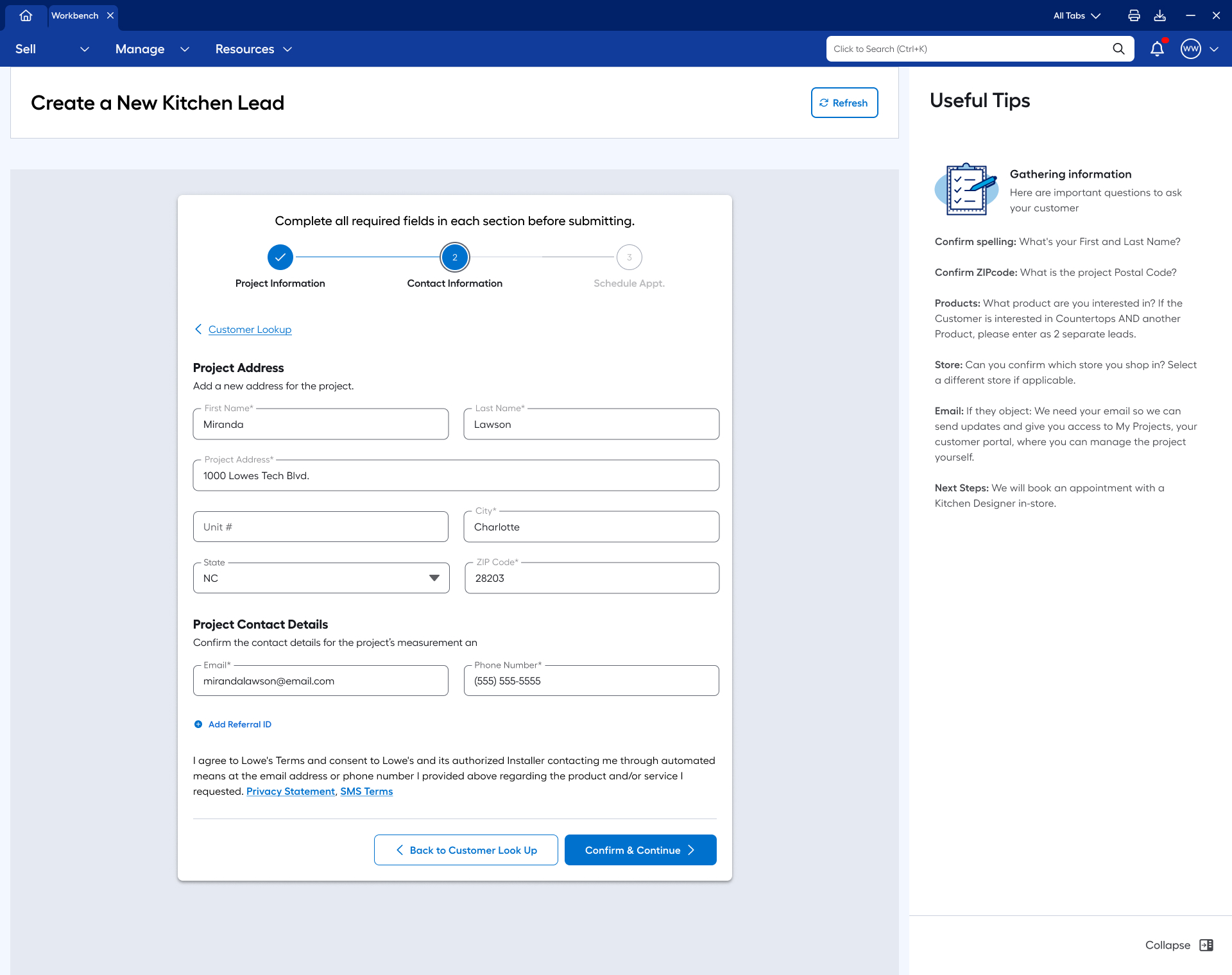Click the Create a New Kitchen Lead title
Viewport: 1232px width, 975px height.
pyautogui.click(x=157, y=103)
